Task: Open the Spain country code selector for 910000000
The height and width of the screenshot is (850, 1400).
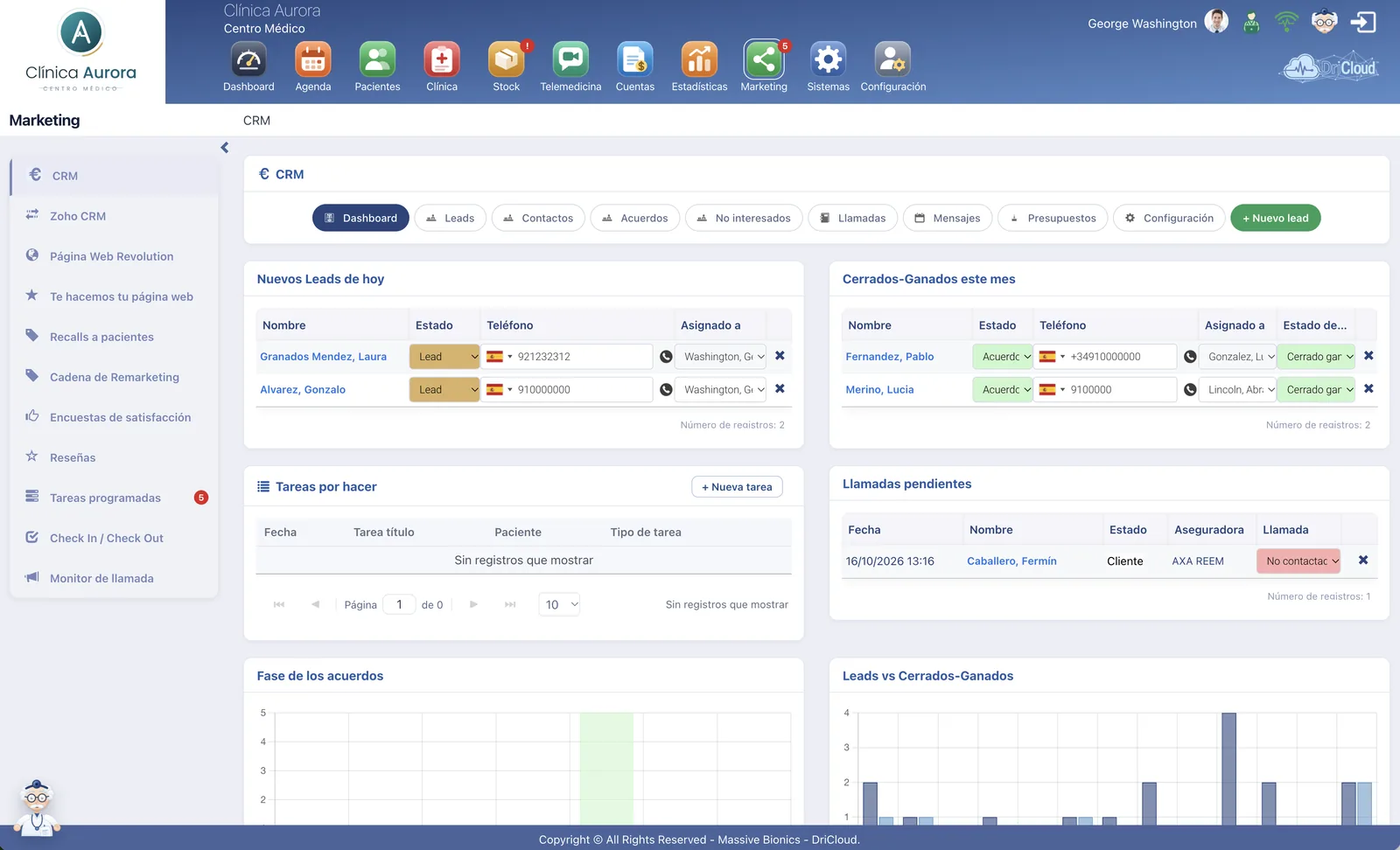Action: (500, 390)
